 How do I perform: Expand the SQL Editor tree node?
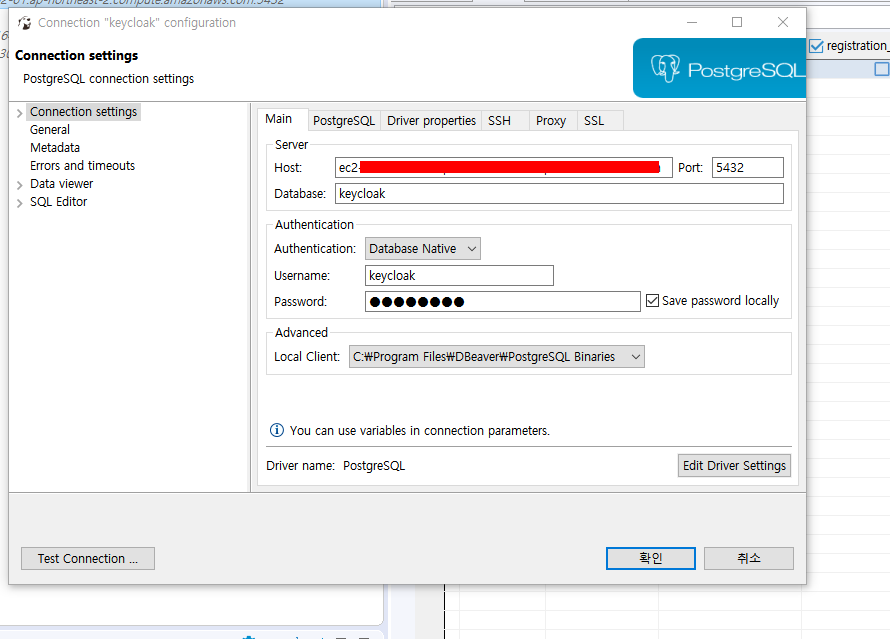pyautogui.click(x=19, y=203)
